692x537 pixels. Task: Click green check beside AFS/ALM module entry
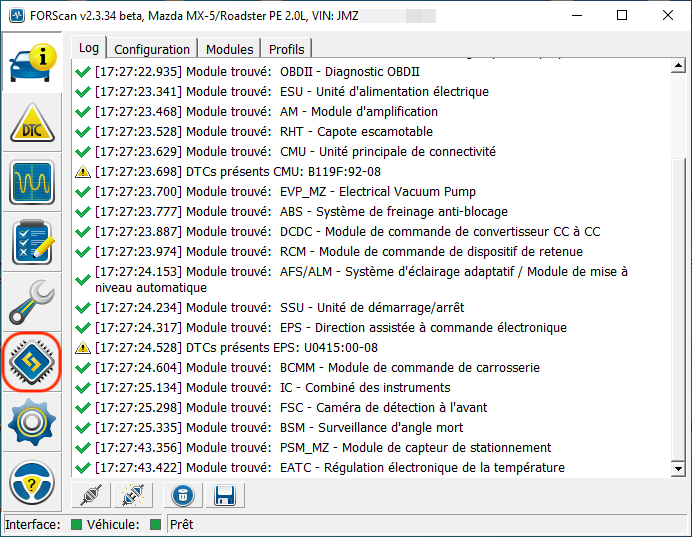(83, 280)
